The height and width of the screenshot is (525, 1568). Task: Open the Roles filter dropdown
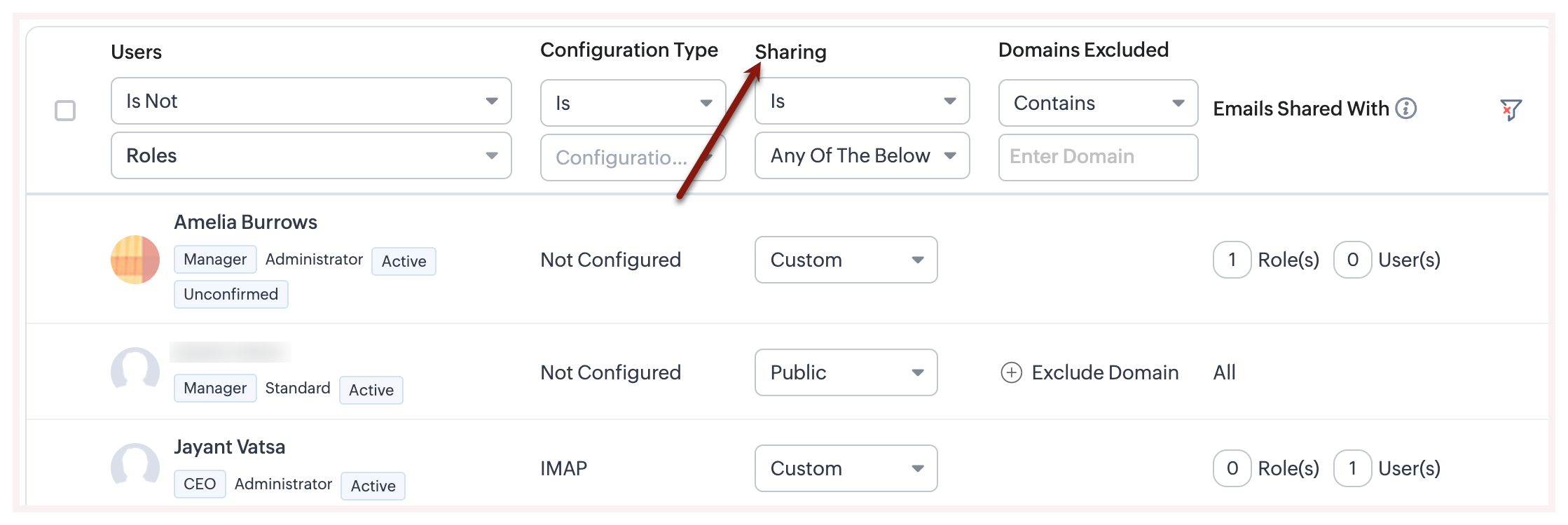311,155
